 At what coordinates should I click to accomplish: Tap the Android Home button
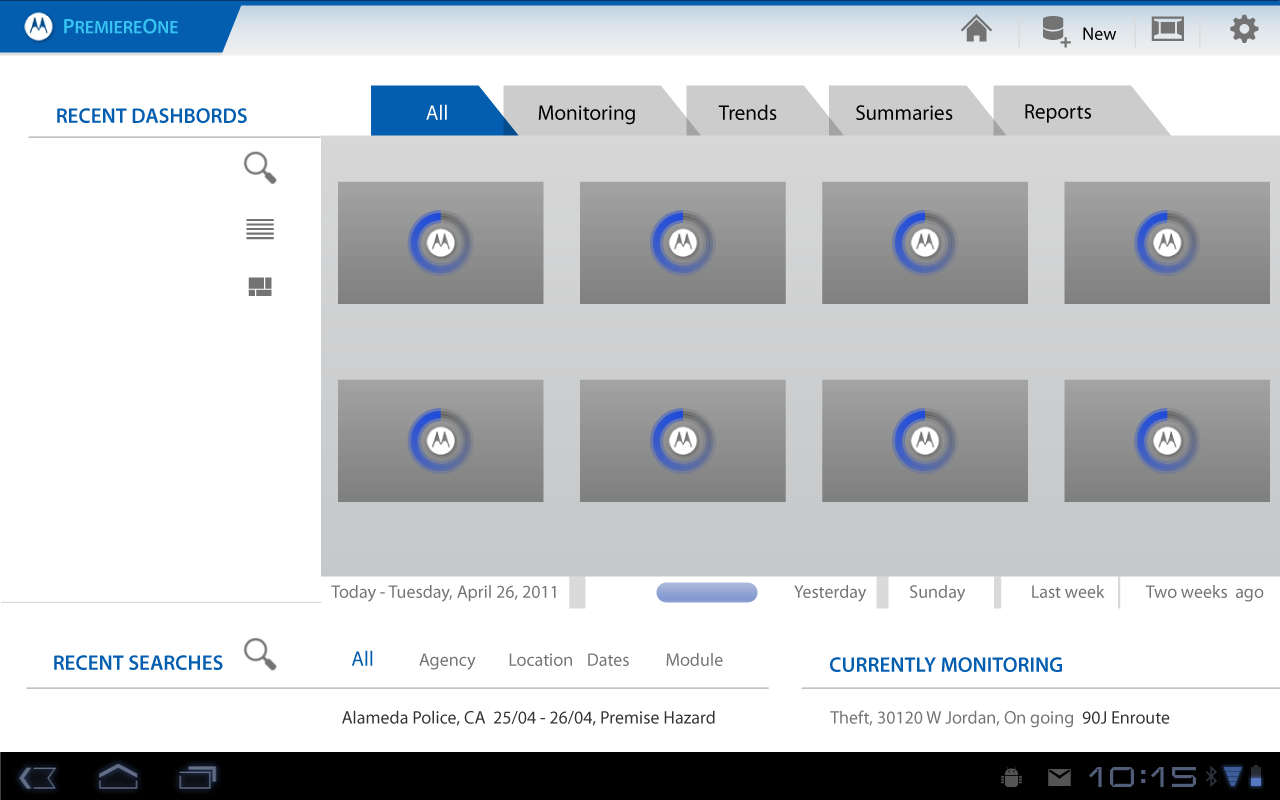pos(118,776)
